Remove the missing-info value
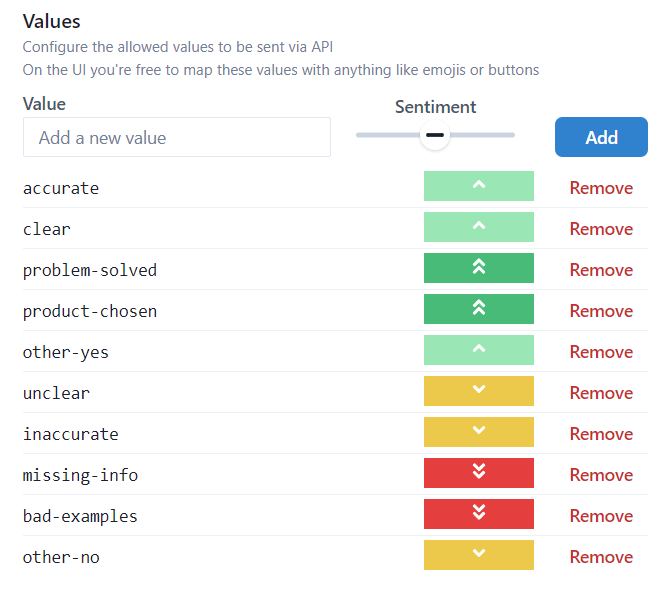The height and width of the screenshot is (591, 663). pos(601,475)
